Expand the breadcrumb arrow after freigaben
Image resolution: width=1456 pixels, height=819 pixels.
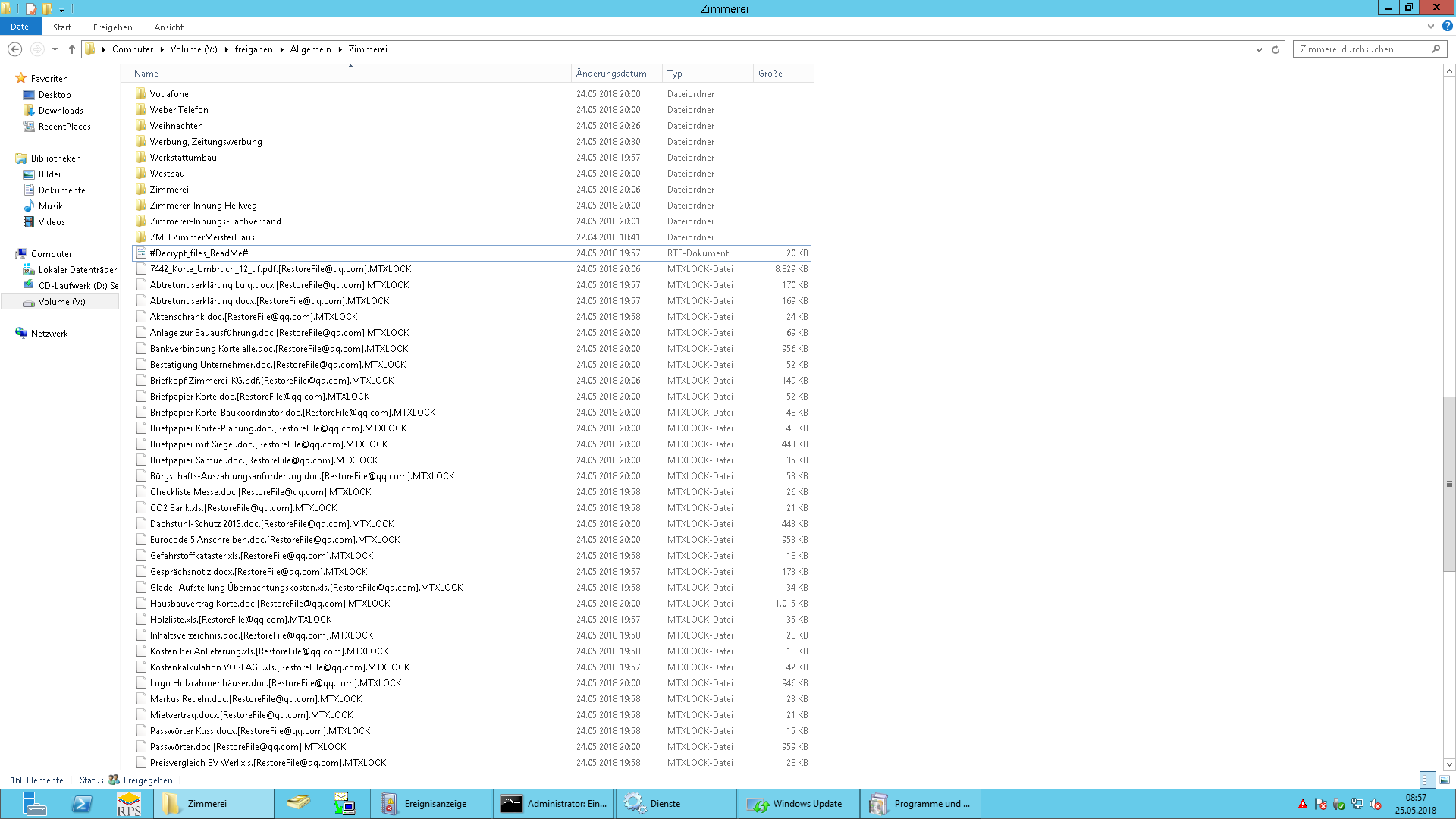point(281,49)
